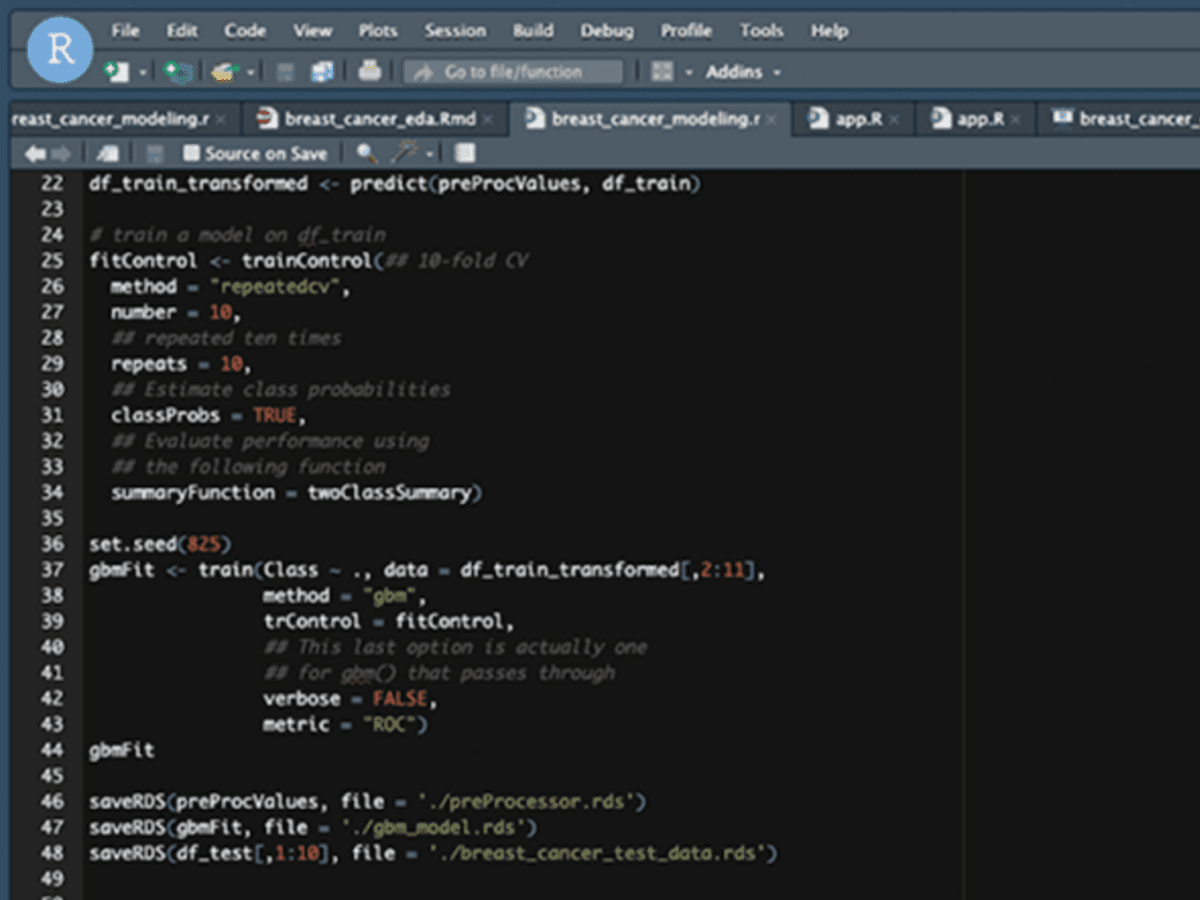Click the Go to file/function search field
The width and height of the screenshot is (1200, 900).
(512, 71)
